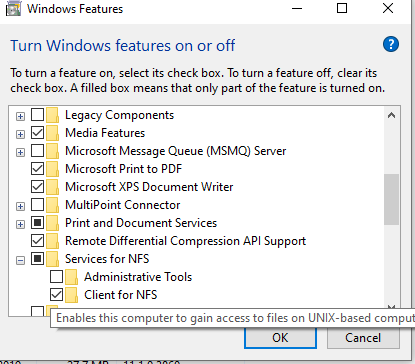
Task: Enable the Legacy Components checkbox
Action: (37, 115)
